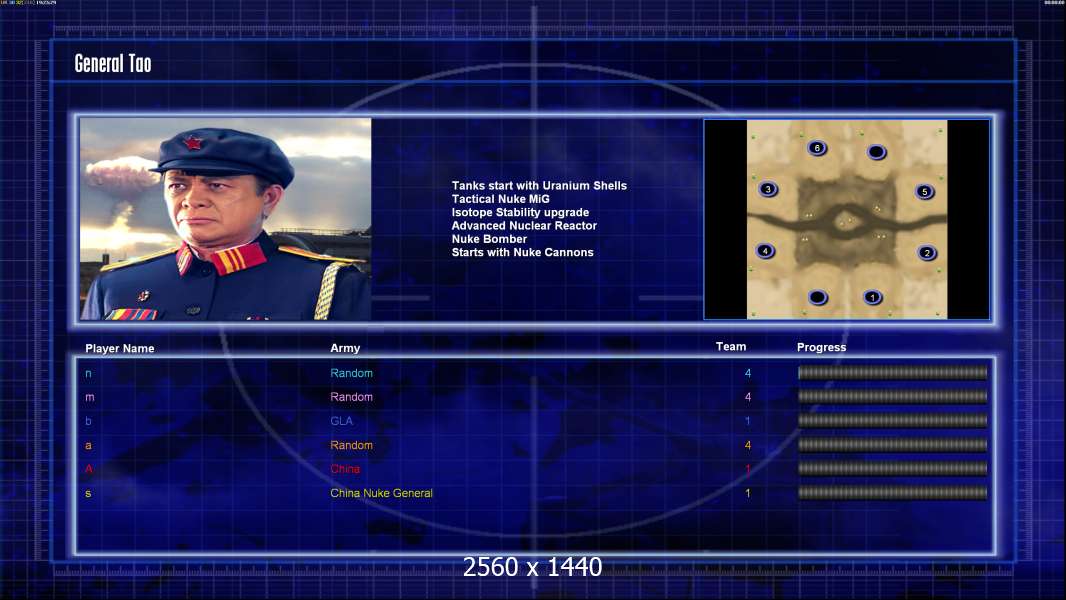
Task: Click start position marker 2 on the map
Action: click(x=927, y=253)
